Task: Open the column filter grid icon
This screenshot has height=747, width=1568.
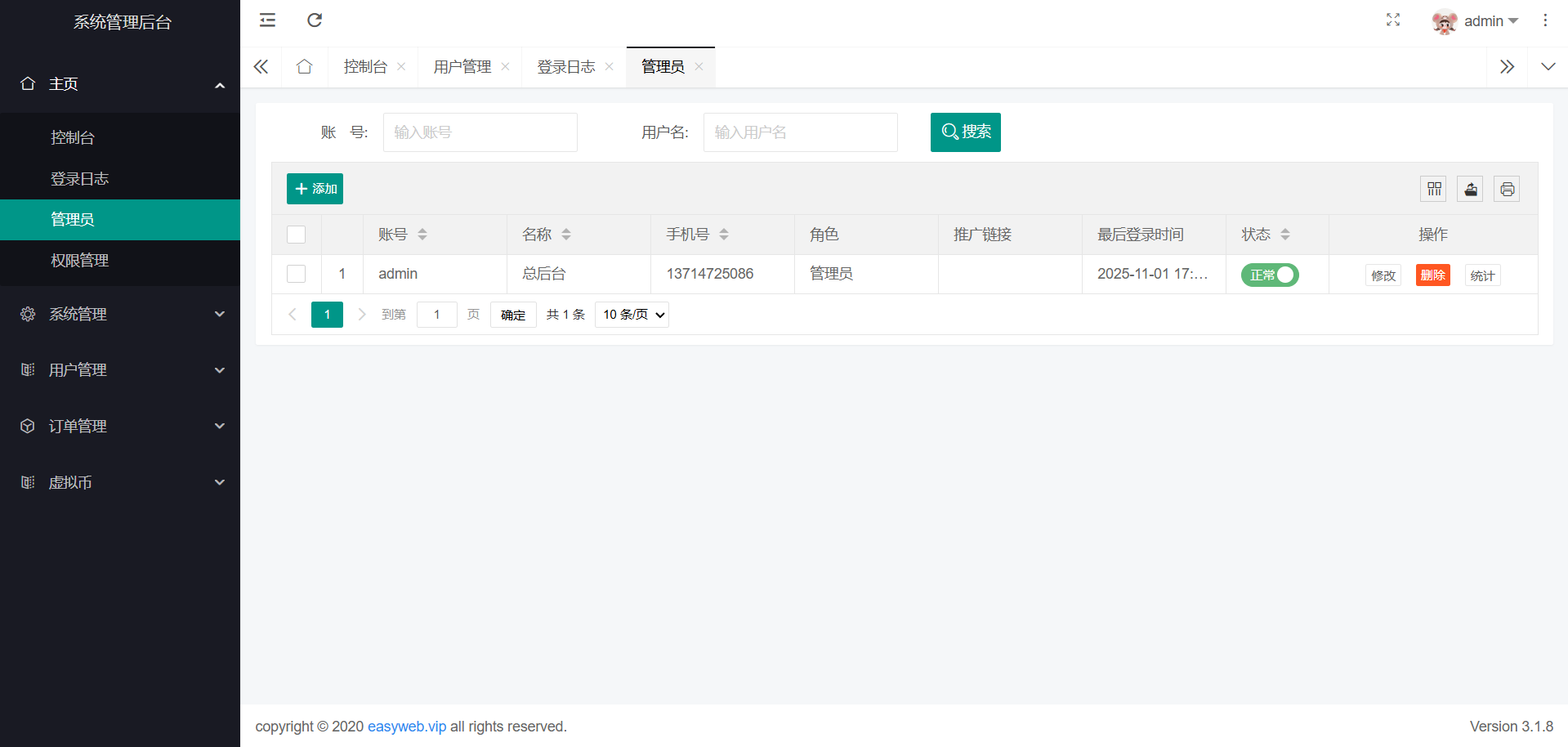Action: [x=1434, y=190]
